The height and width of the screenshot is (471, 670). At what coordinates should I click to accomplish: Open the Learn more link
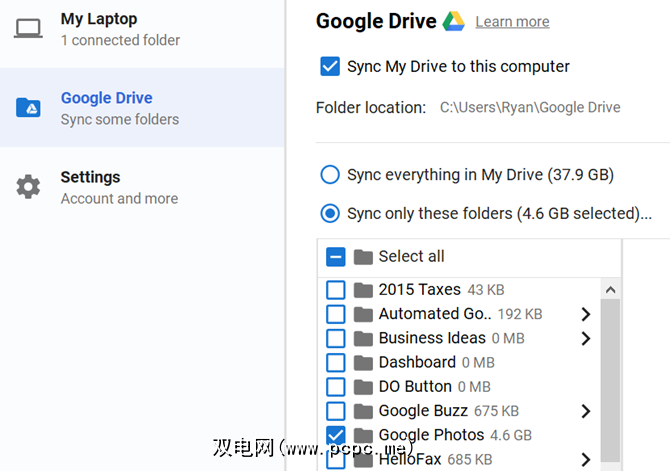[512, 22]
